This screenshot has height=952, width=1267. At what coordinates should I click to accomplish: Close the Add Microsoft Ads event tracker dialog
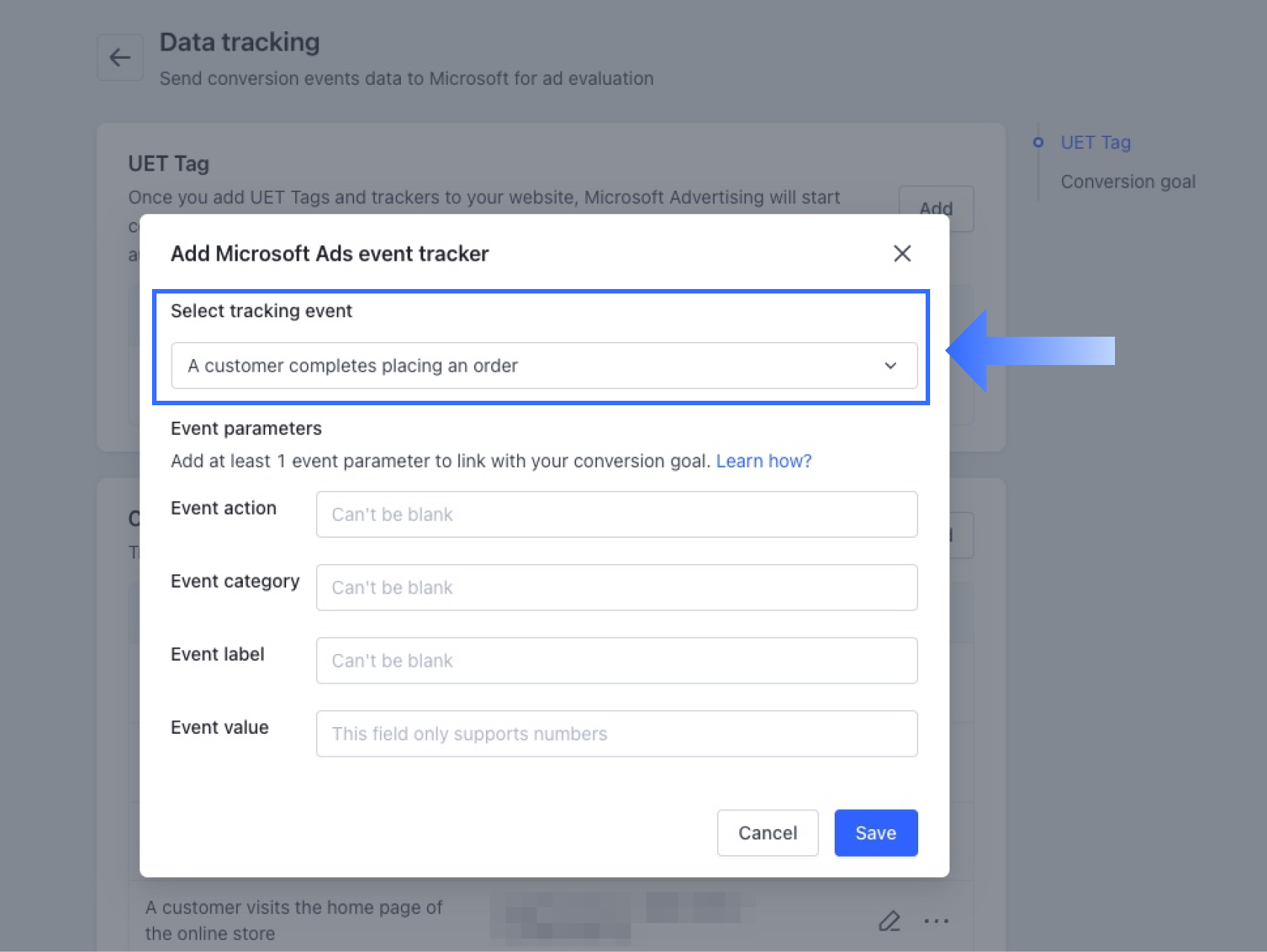(902, 253)
